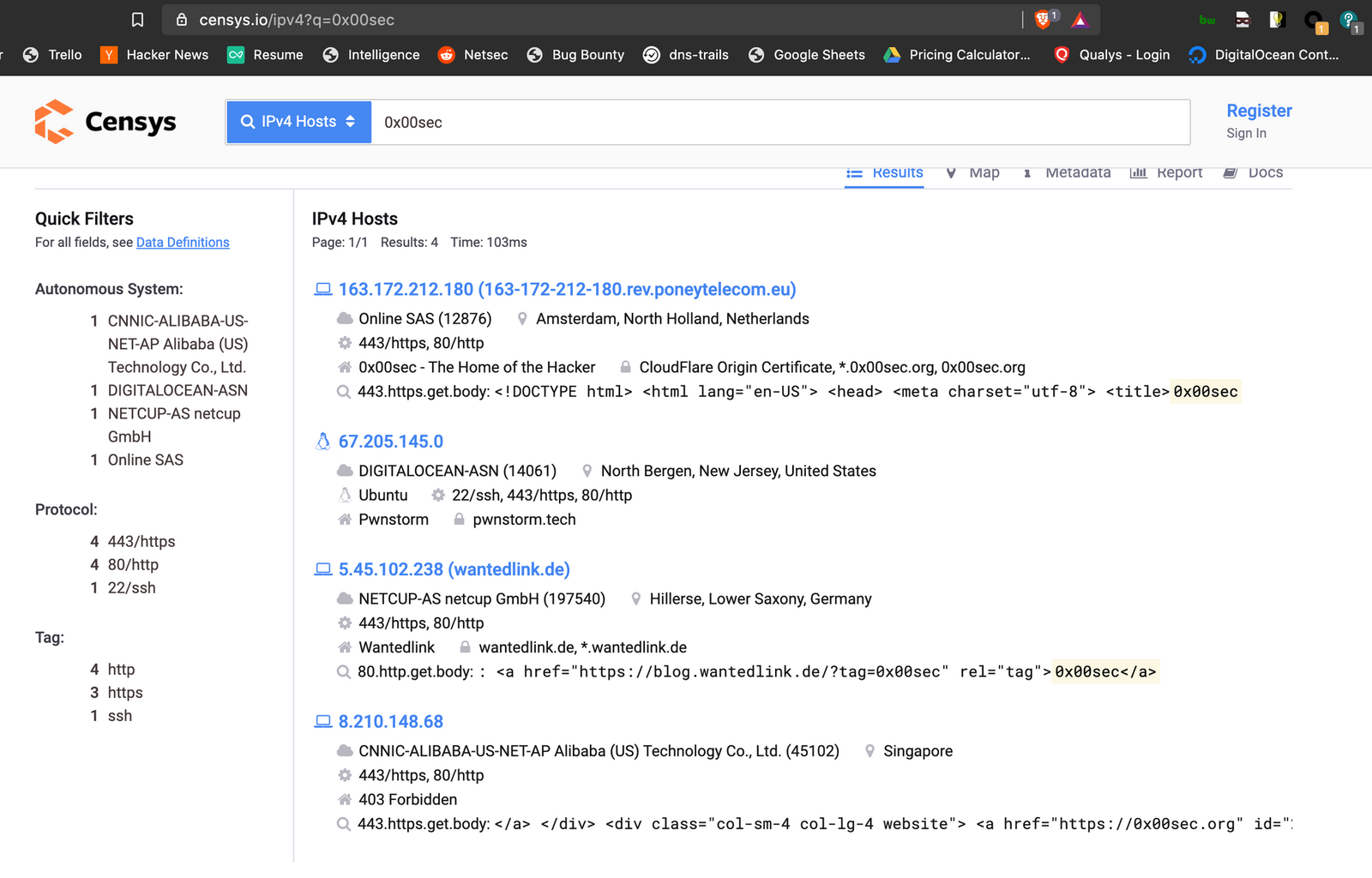Click the Register link

1259,111
